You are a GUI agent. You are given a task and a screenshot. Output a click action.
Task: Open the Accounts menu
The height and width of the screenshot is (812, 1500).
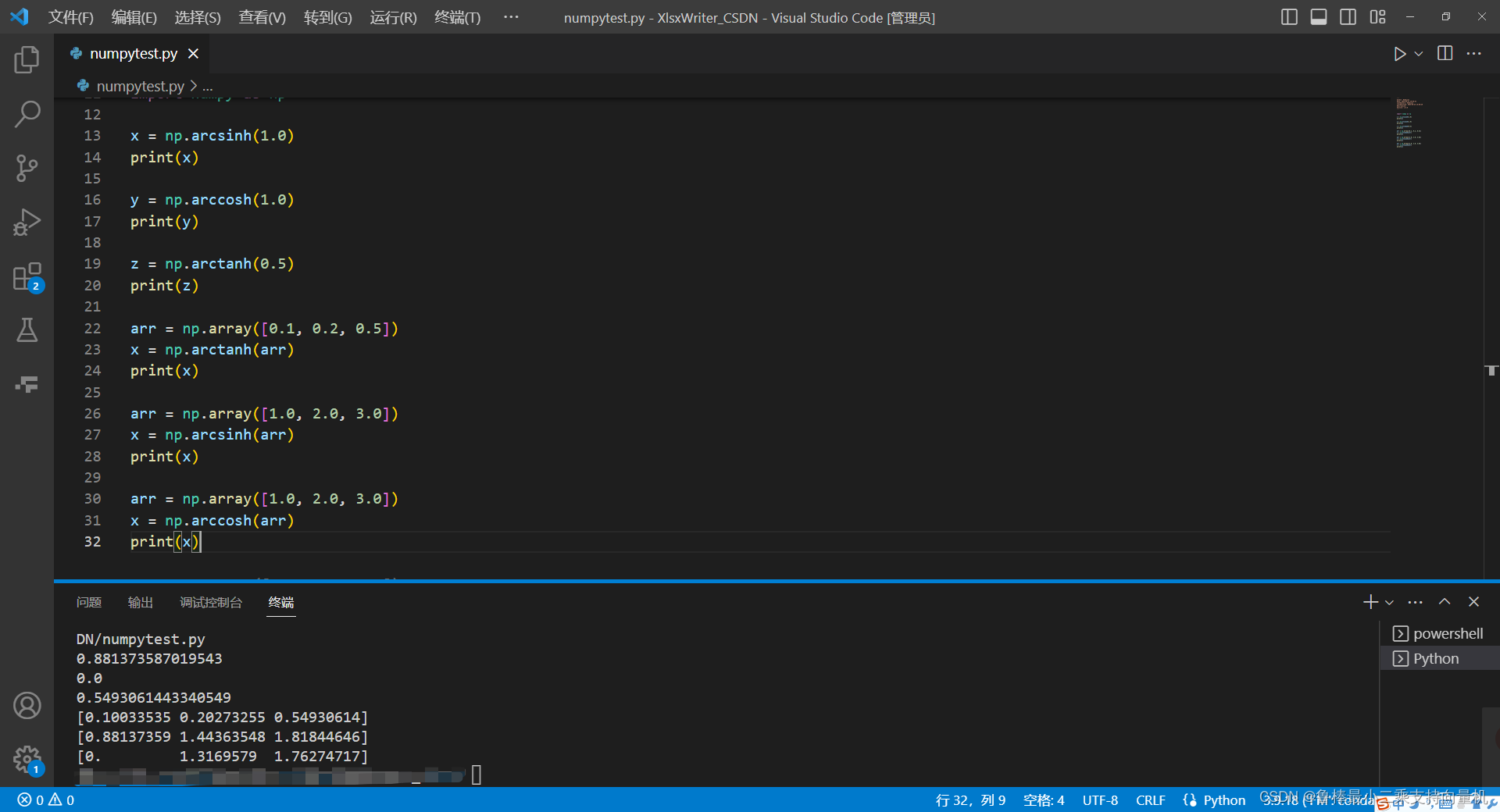pos(27,706)
